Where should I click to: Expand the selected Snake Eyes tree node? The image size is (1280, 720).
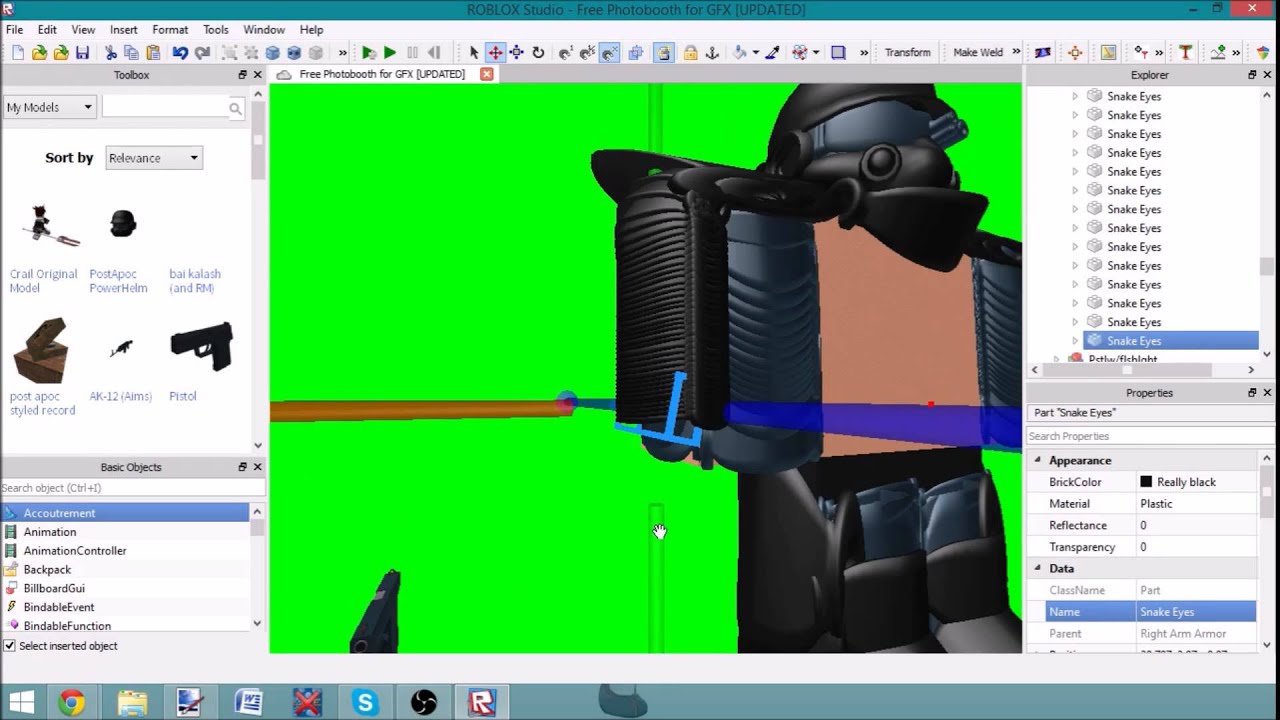coord(1075,341)
